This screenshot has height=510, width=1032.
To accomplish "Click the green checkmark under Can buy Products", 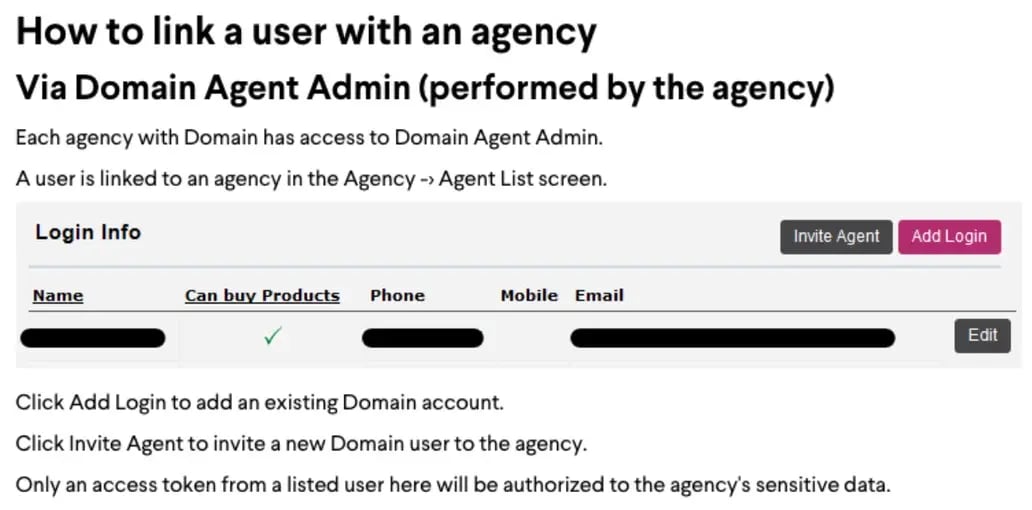I will 271,338.
